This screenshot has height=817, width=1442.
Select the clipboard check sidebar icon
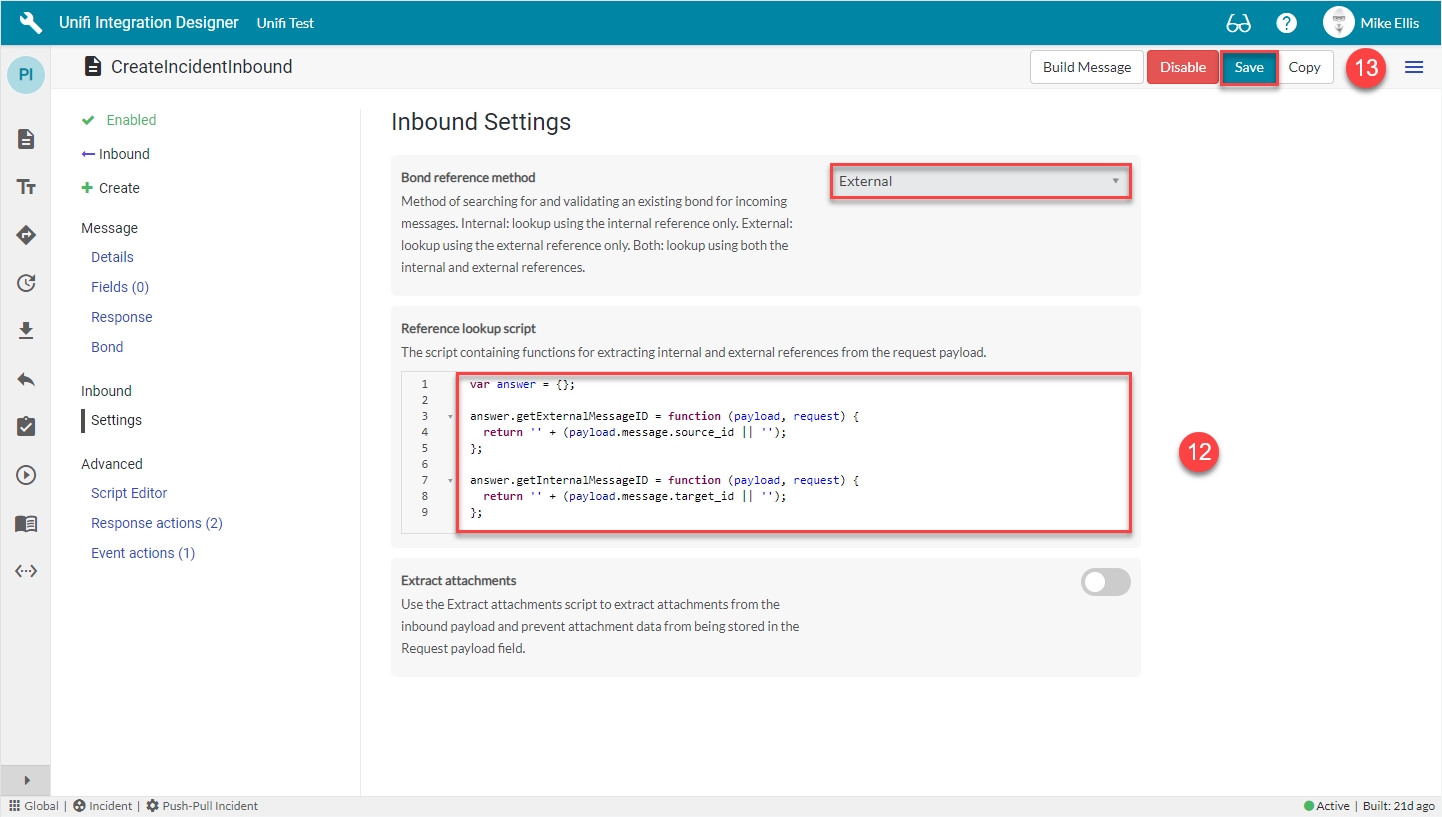coord(26,427)
